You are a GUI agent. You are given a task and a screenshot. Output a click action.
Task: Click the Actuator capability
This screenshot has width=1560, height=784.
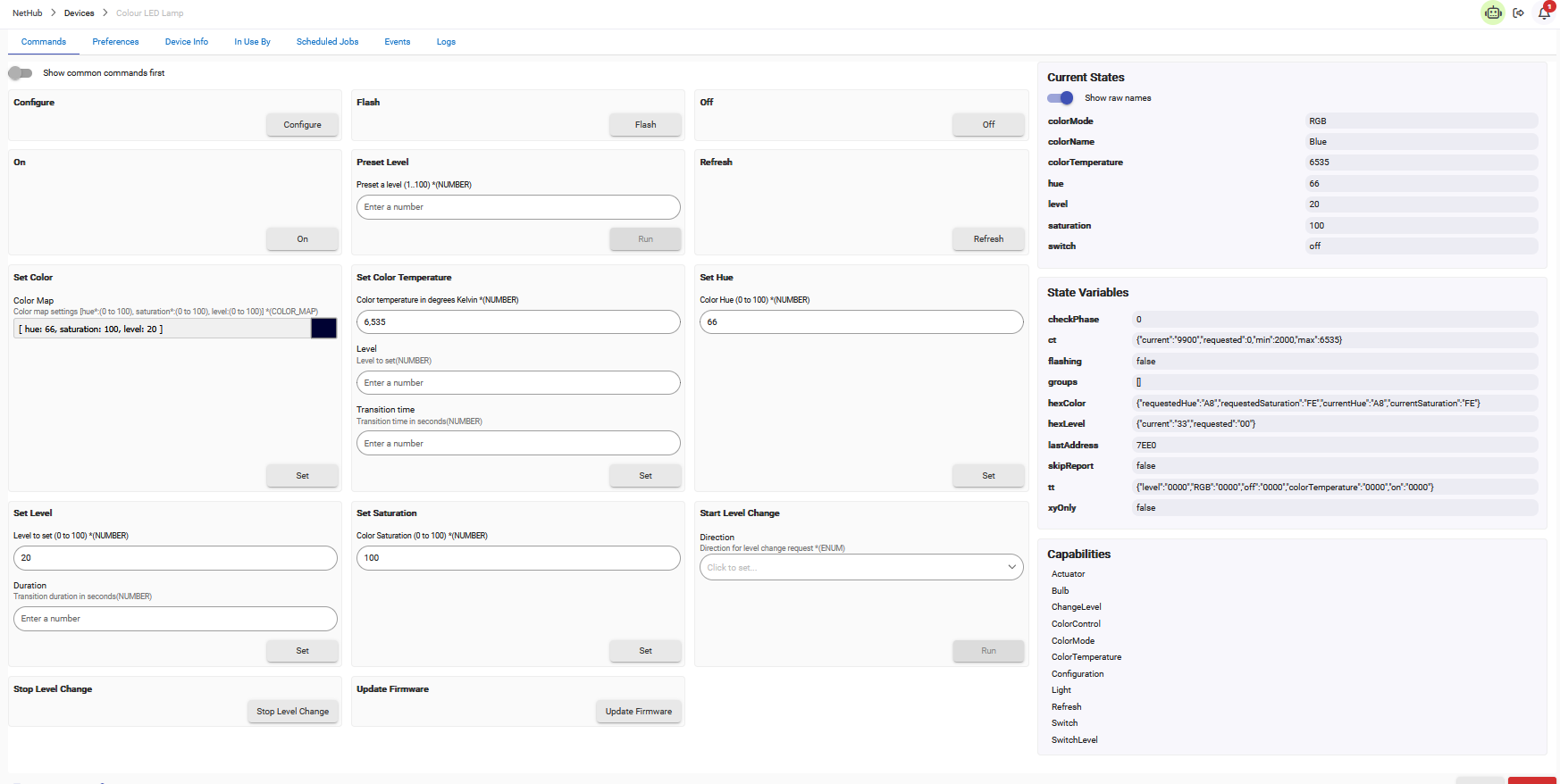pyautogui.click(x=1068, y=574)
